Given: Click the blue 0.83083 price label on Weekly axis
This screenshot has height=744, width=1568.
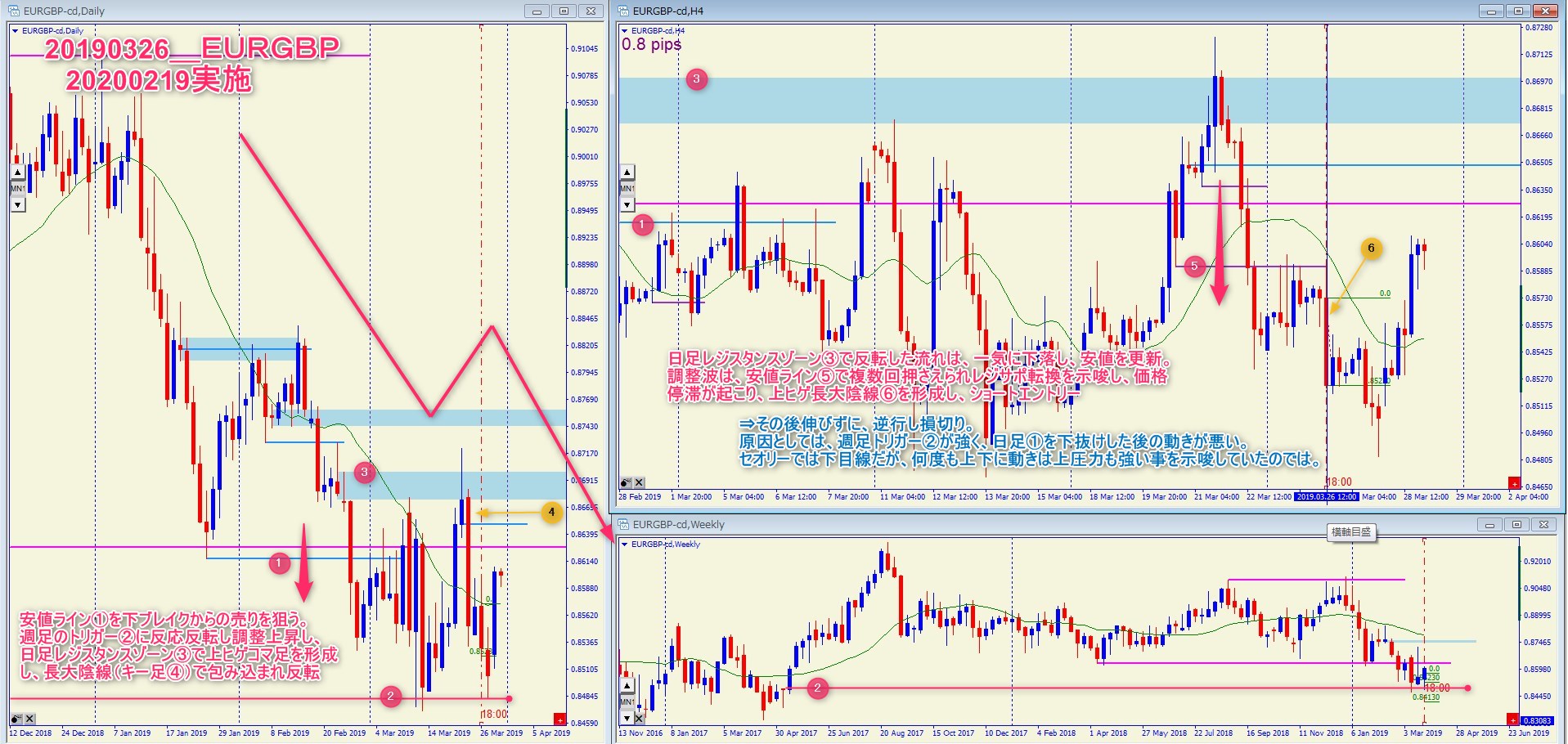Looking at the screenshot, I should point(1536,720).
